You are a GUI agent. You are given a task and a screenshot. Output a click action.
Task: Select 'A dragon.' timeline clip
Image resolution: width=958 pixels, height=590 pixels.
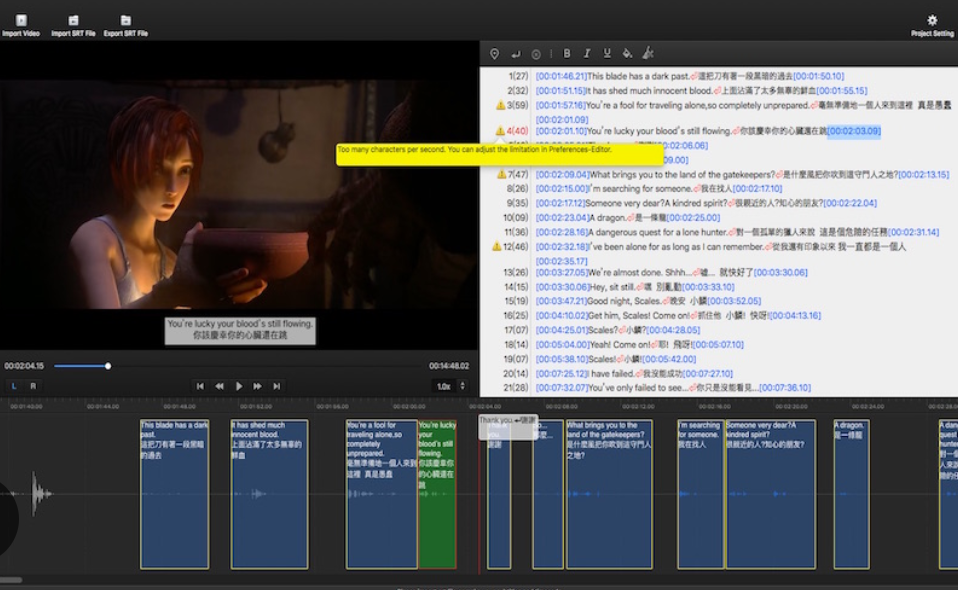tap(851, 494)
